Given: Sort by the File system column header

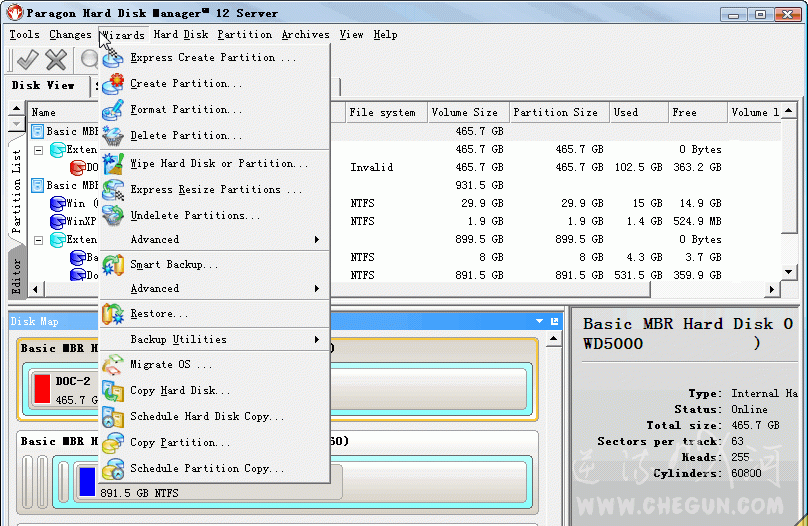Looking at the screenshot, I should pos(386,112).
